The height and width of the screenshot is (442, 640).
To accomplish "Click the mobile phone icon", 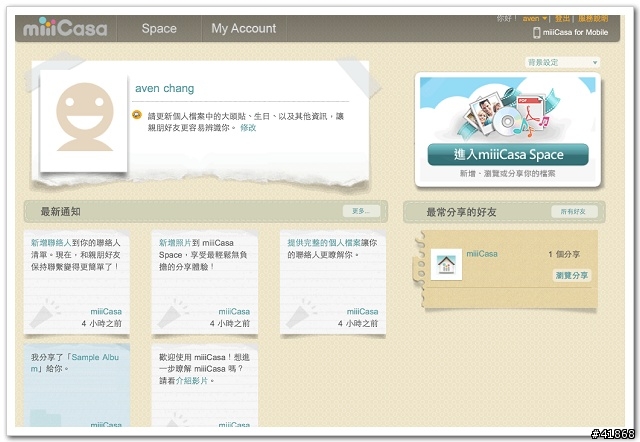I will 537,33.
